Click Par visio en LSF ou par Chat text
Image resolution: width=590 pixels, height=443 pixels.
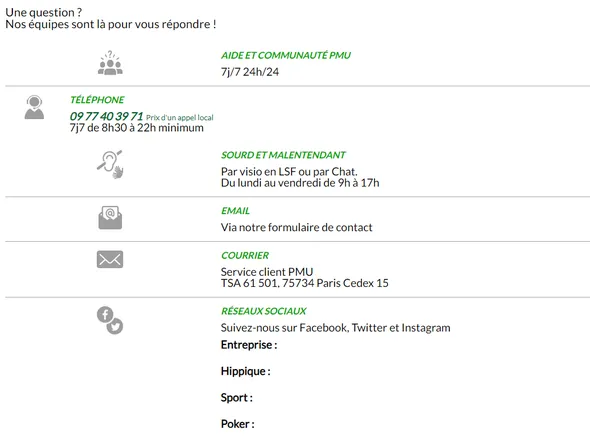pos(289,172)
